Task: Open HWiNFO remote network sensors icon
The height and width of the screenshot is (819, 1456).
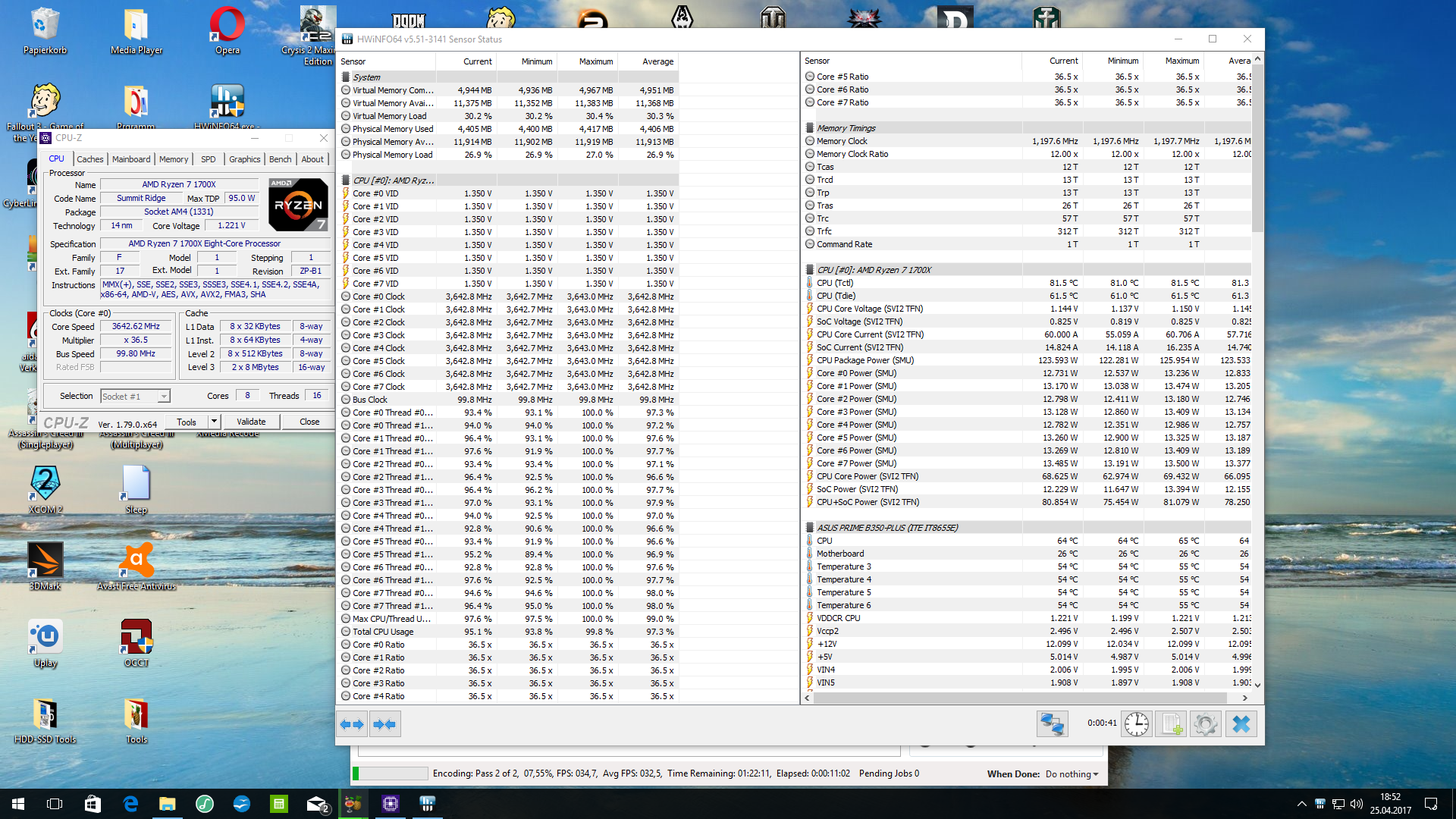Action: (x=1052, y=723)
